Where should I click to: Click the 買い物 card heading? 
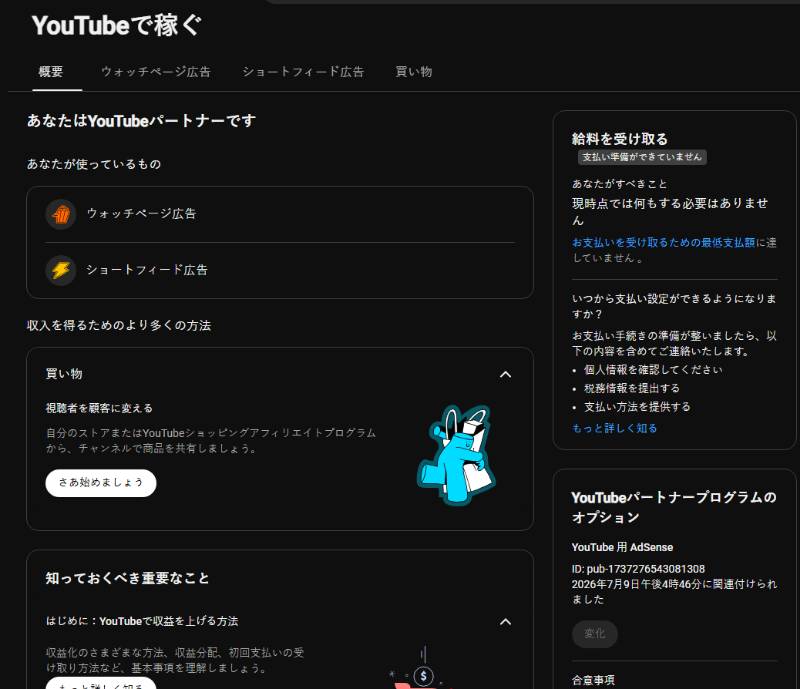pyautogui.click(x=64, y=374)
